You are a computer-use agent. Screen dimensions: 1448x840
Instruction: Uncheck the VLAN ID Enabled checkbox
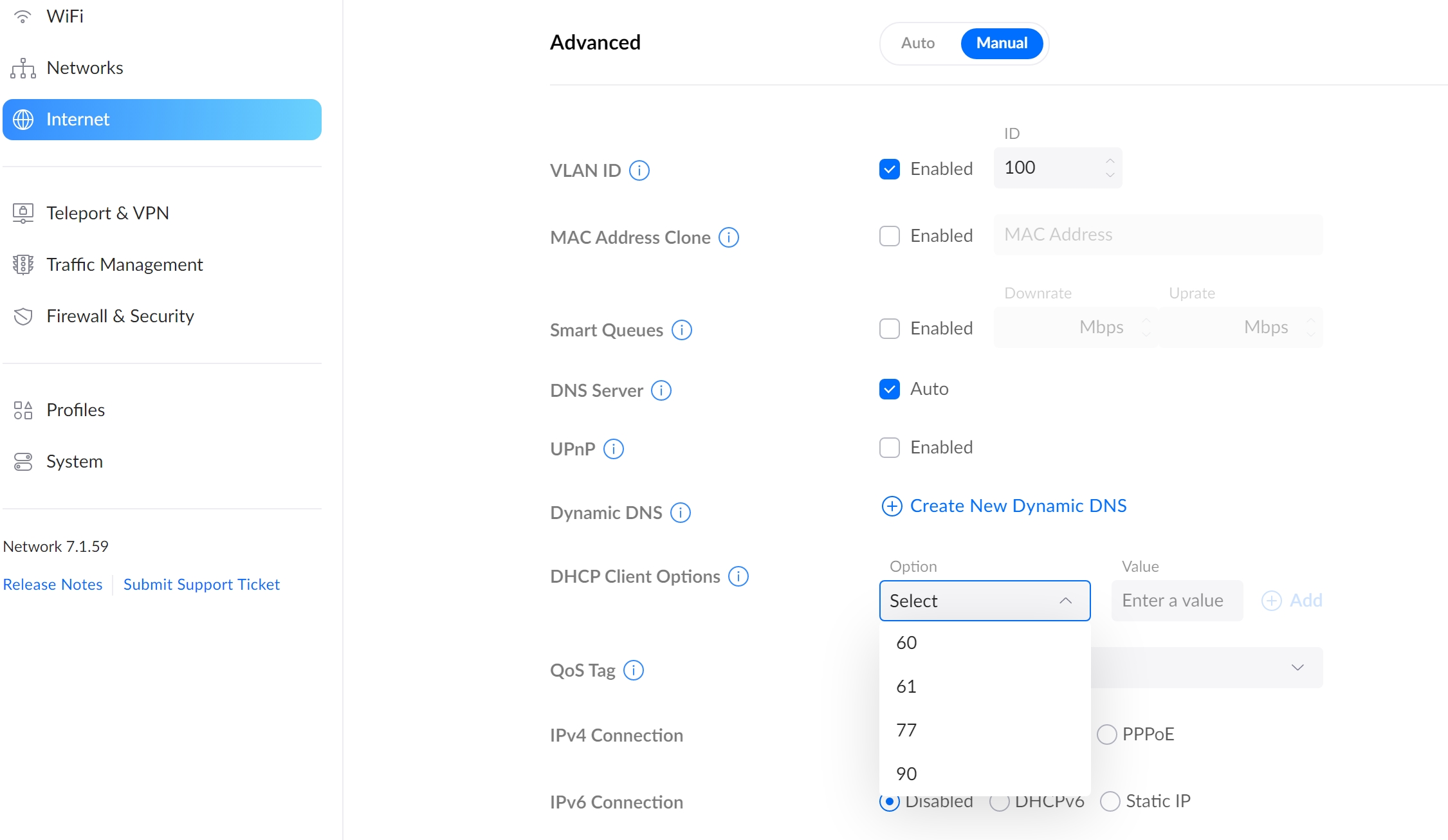coord(889,169)
